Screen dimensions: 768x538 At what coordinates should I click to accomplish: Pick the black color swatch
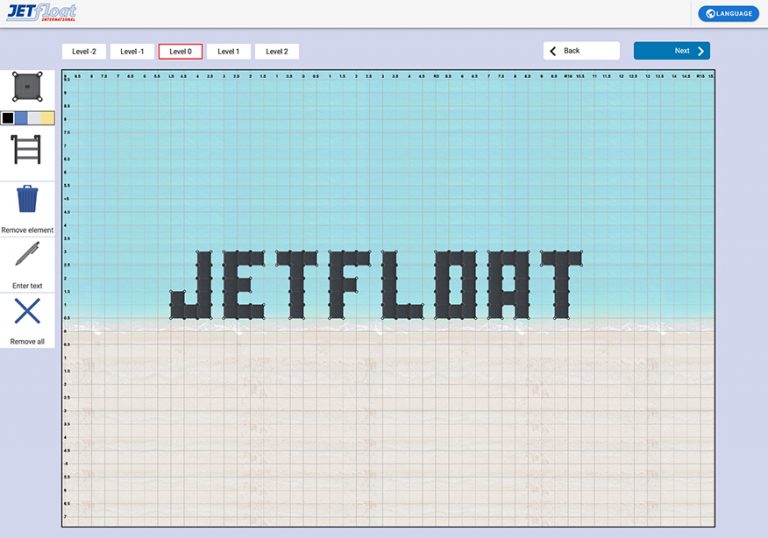point(8,118)
